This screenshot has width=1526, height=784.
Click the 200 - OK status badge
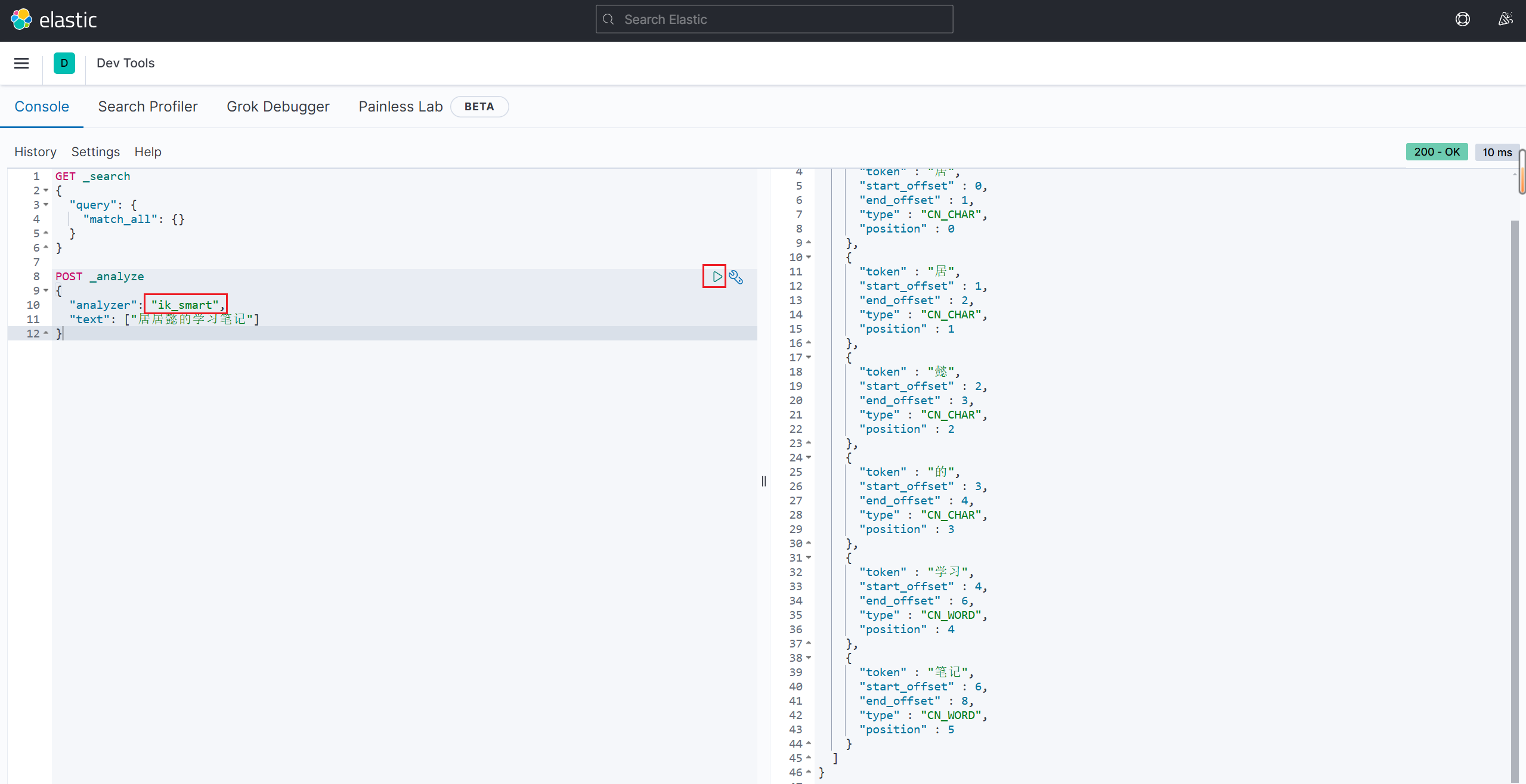coord(1437,152)
